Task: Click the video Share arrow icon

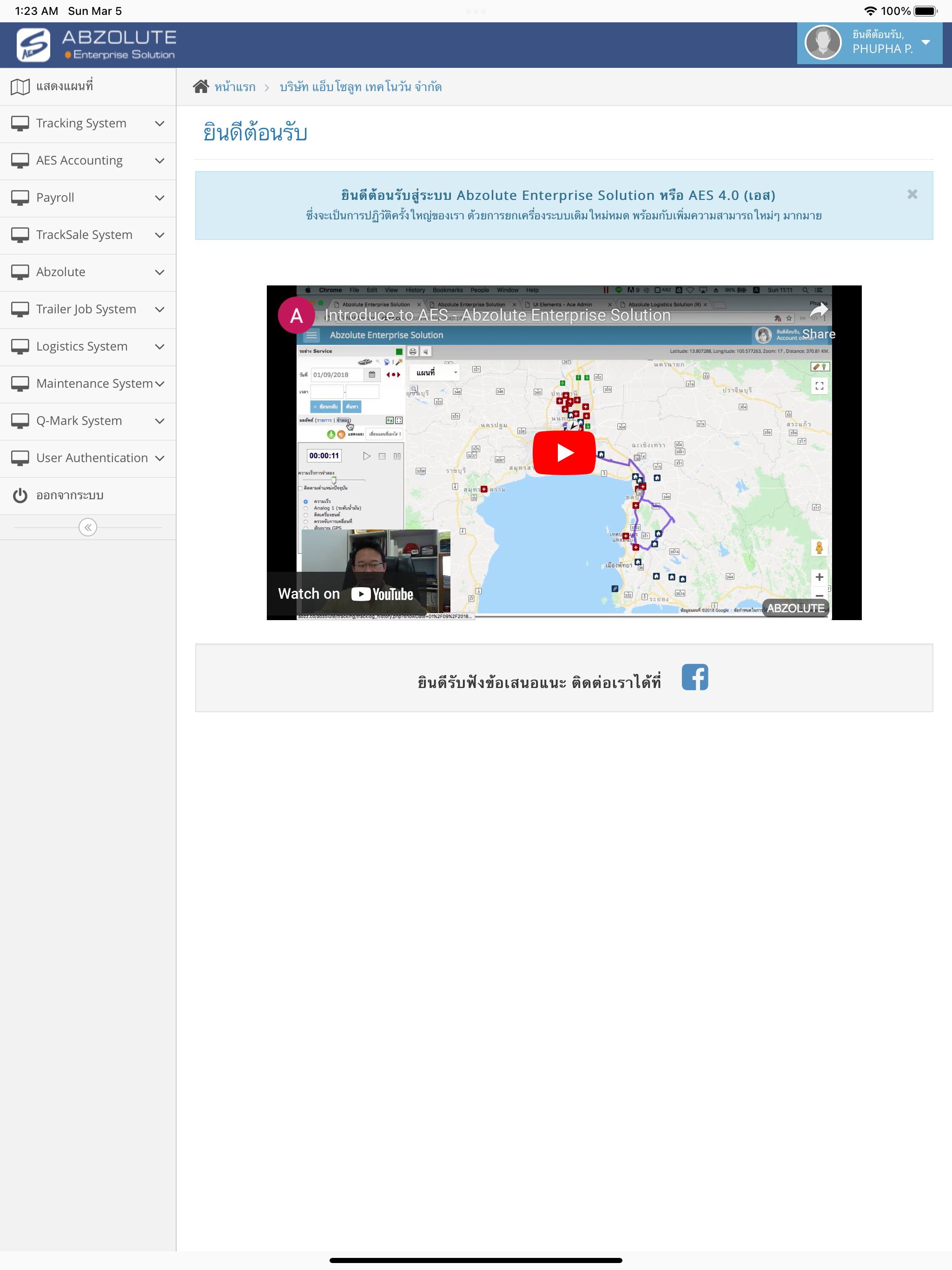Action: 819,311
